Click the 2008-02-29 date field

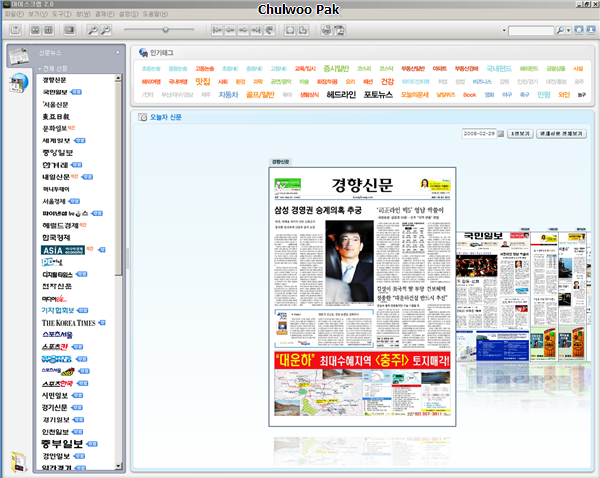coord(479,134)
